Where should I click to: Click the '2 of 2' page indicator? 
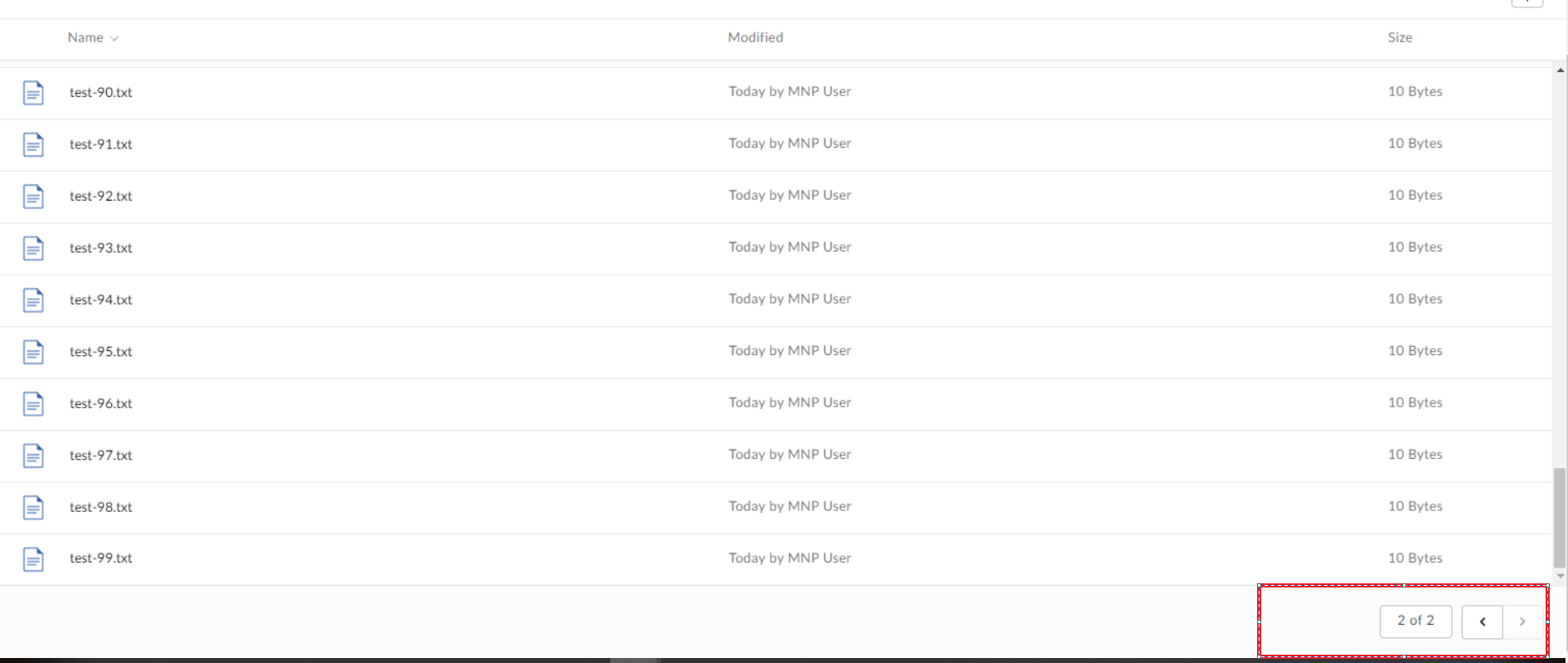(x=1415, y=621)
